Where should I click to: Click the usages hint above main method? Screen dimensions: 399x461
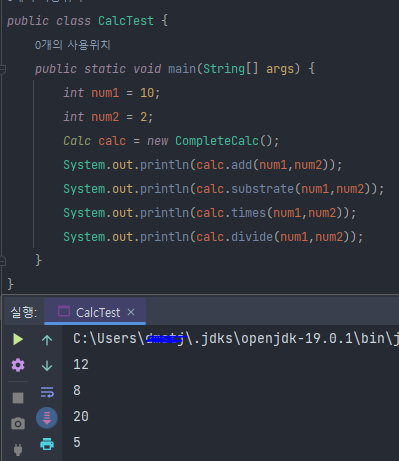click(x=73, y=45)
